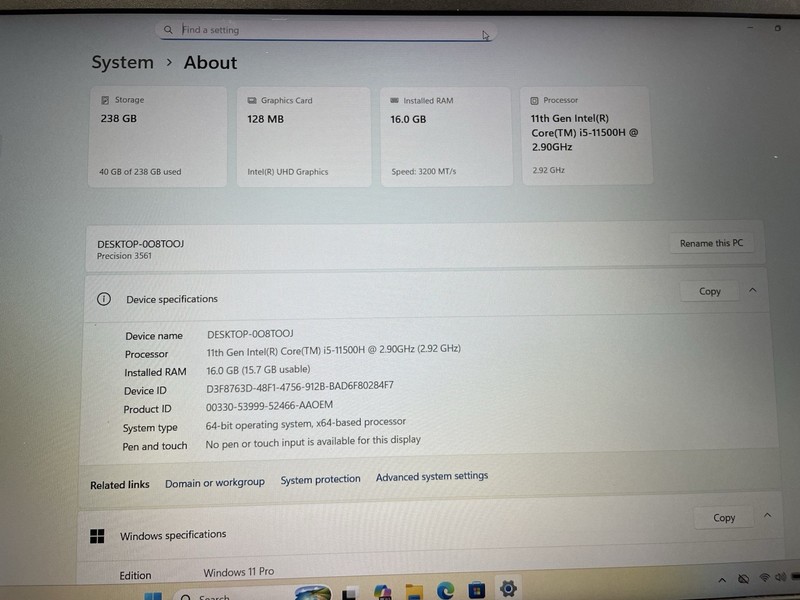Click the Windows 11 Pro edition value
This screenshot has width=800, height=600.
coord(239,572)
